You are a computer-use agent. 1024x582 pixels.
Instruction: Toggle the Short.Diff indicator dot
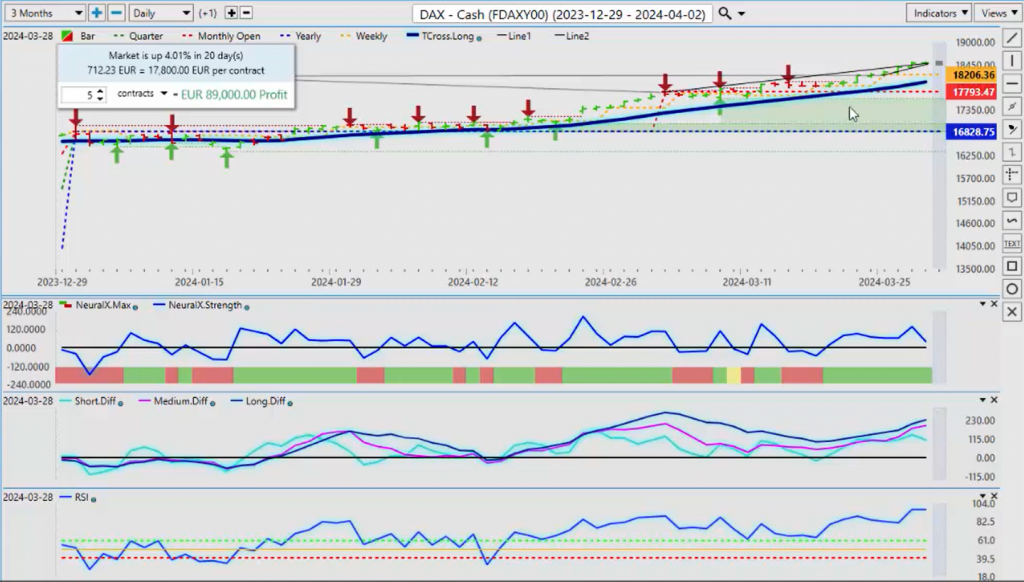point(120,403)
